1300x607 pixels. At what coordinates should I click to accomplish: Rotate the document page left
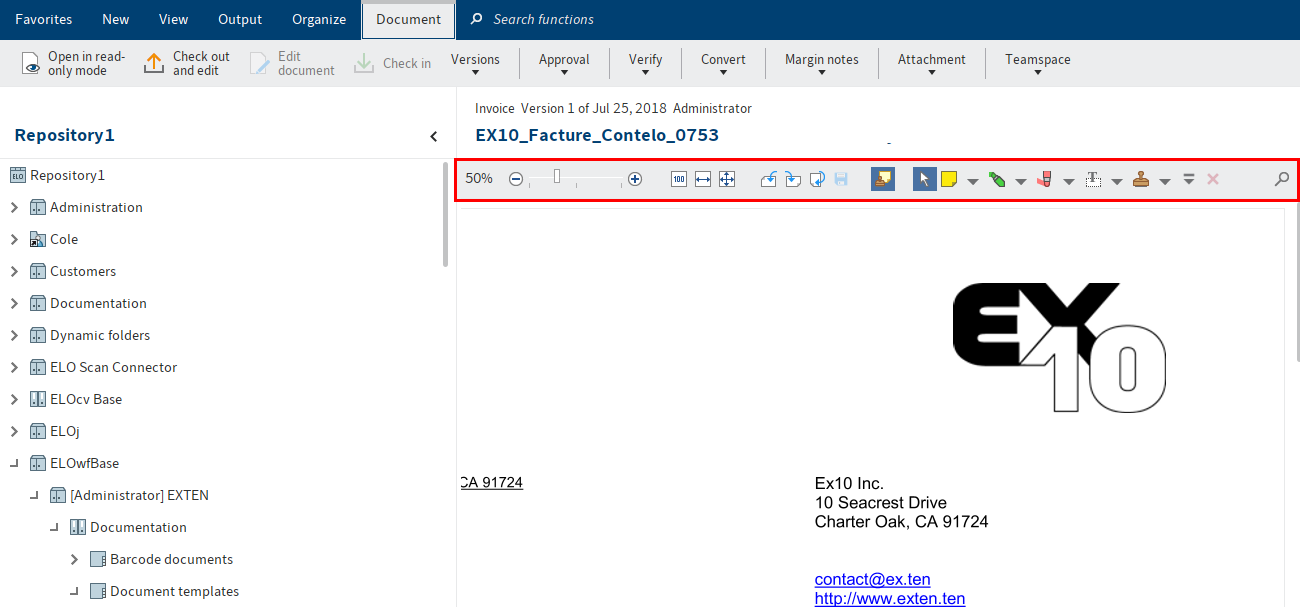(769, 179)
